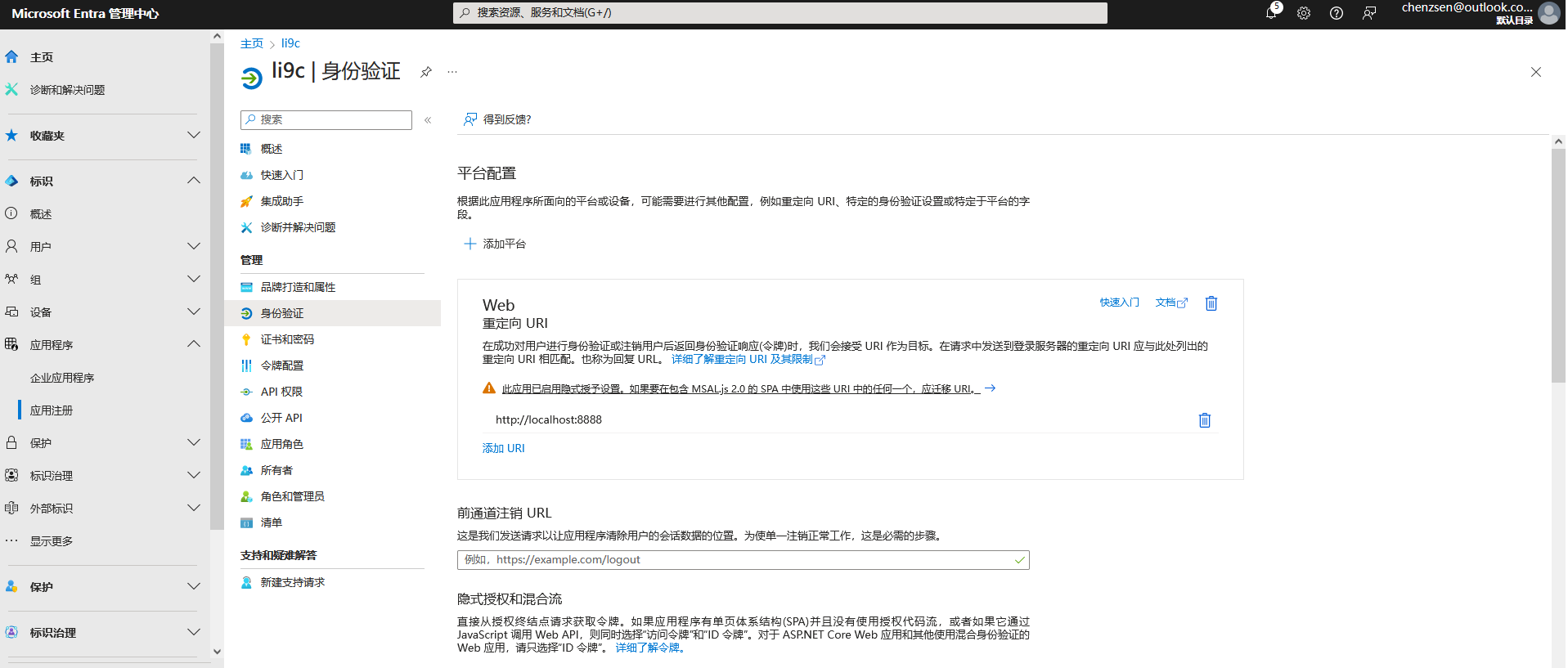Click the 证书和密码 key icon
The image size is (1568, 668).
246,339
